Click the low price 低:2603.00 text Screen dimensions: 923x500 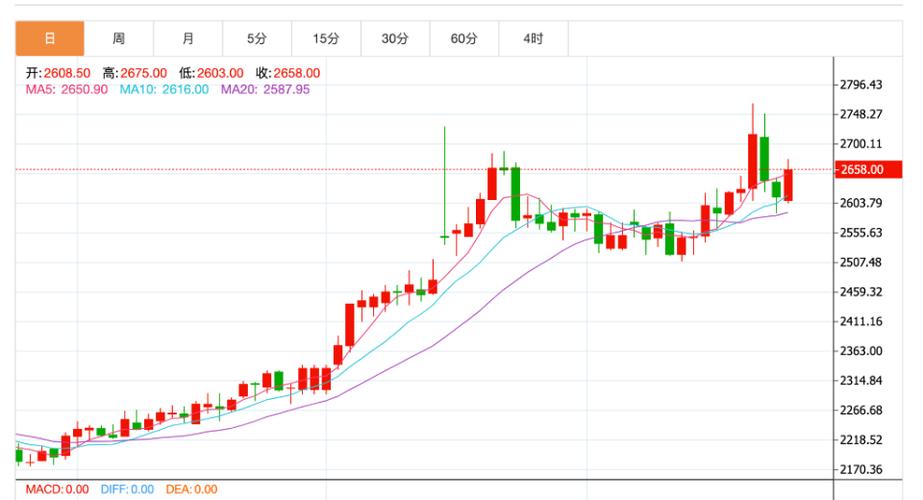coord(211,73)
